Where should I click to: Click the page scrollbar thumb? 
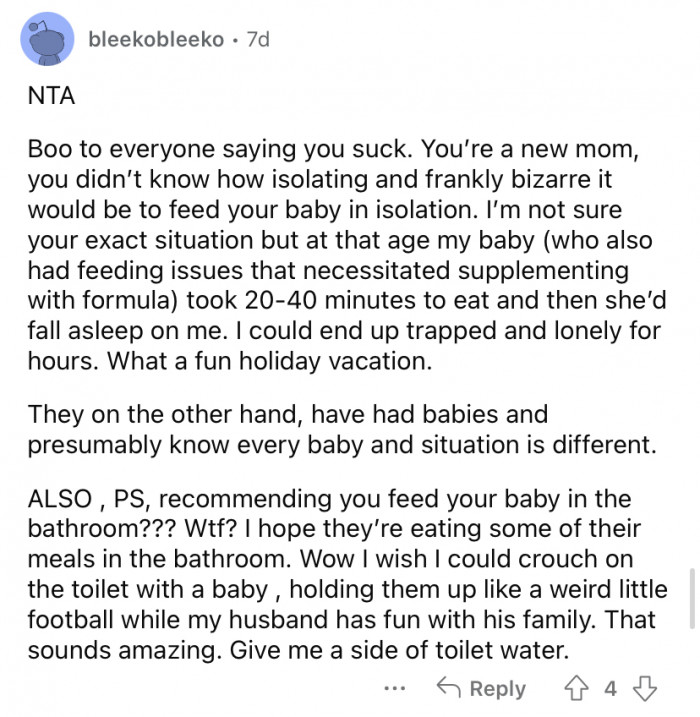pyautogui.click(x=690, y=598)
